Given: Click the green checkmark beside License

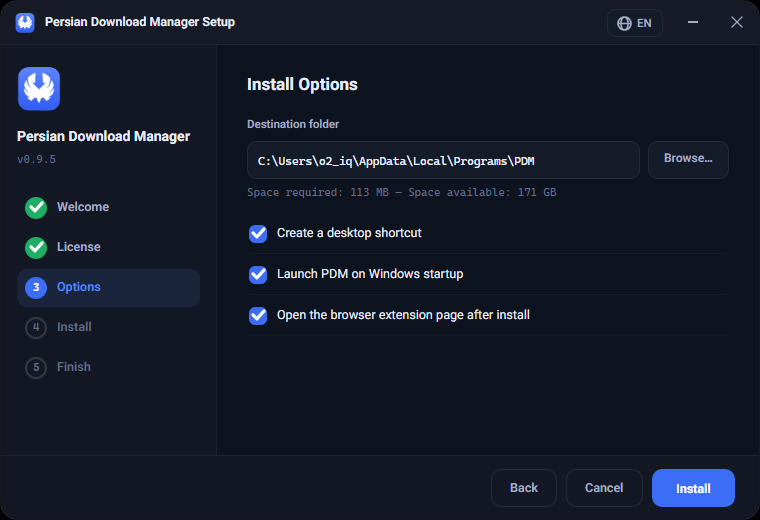Looking at the screenshot, I should 36,248.
